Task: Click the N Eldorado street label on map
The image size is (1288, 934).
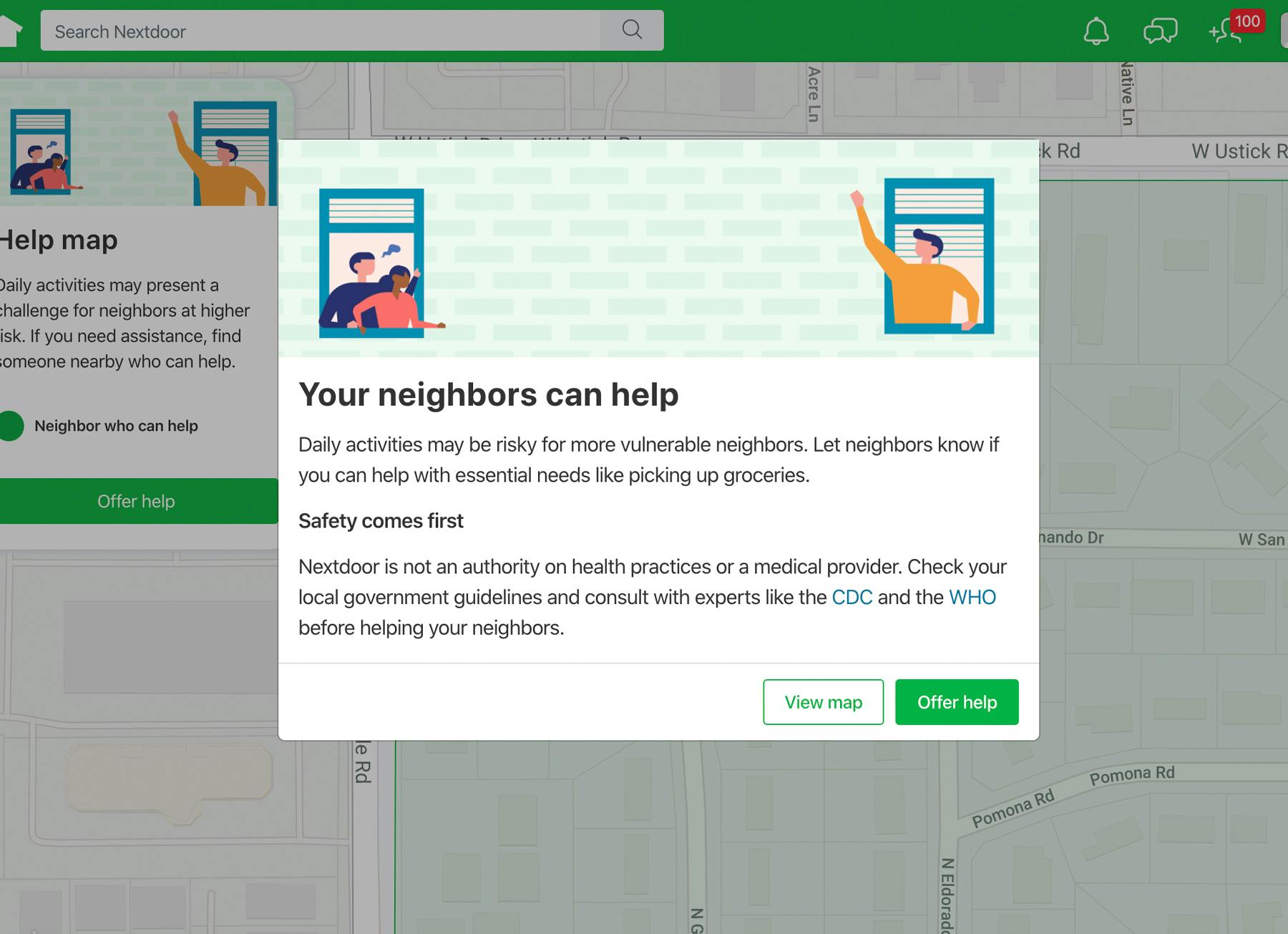Action: pos(946,895)
